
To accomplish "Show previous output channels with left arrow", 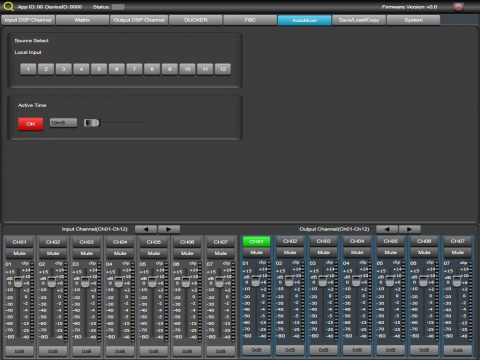I will coord(387,229).
